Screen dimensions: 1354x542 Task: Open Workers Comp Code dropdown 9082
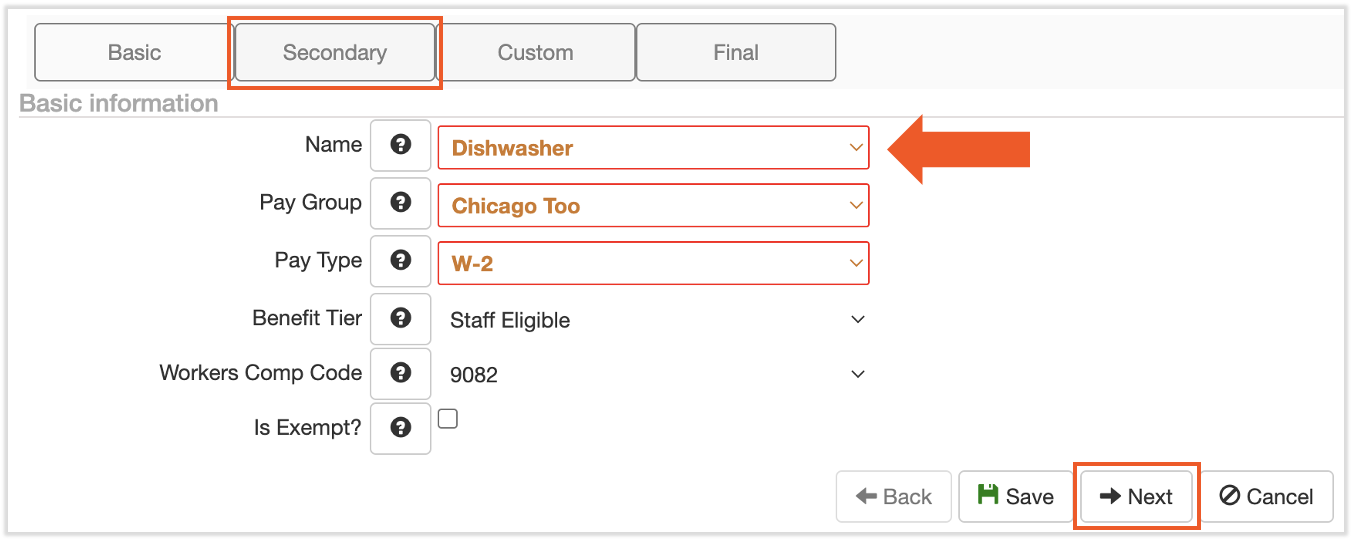pos(653,375)
